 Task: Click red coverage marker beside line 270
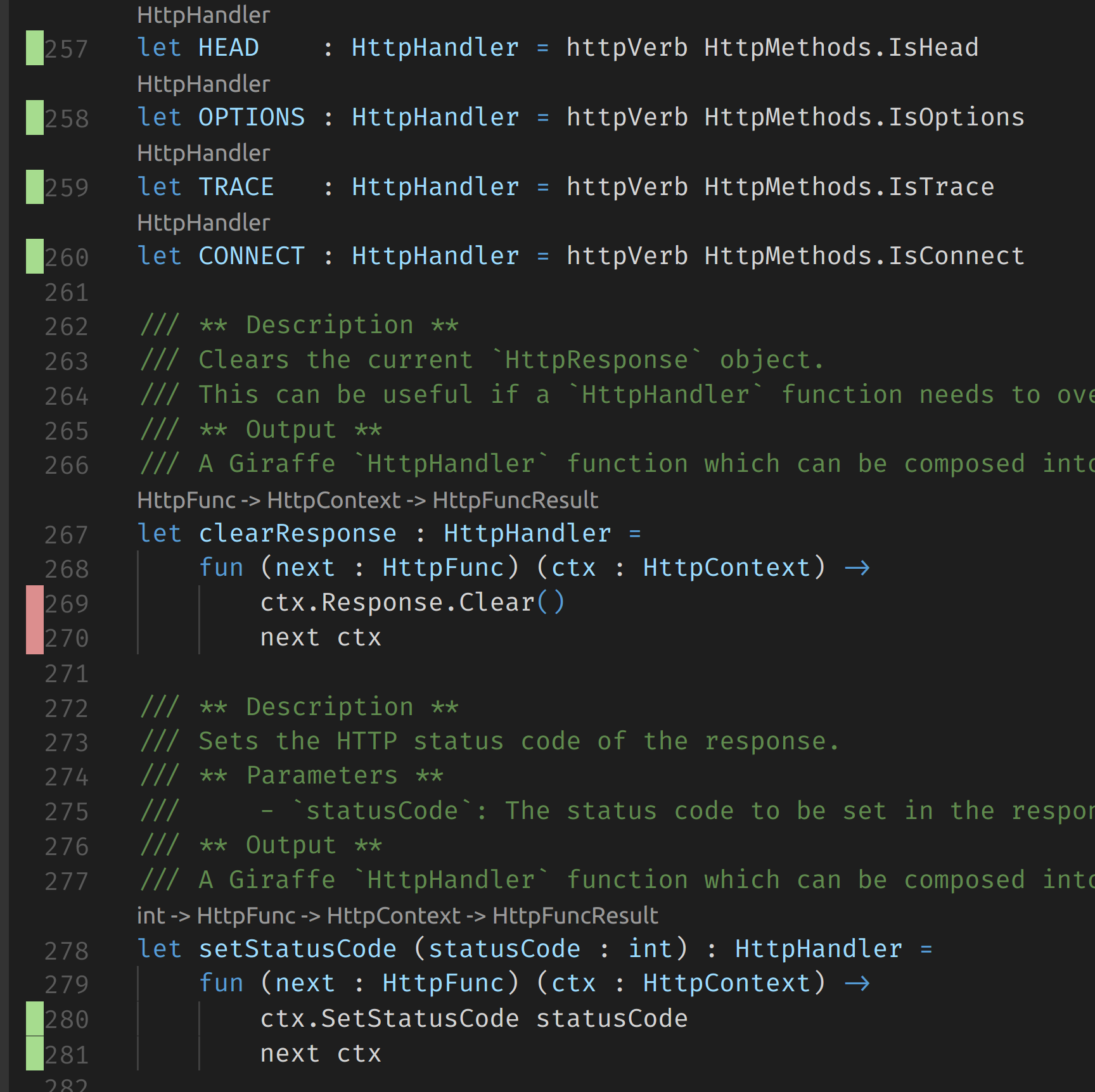(x=35, y=637)
